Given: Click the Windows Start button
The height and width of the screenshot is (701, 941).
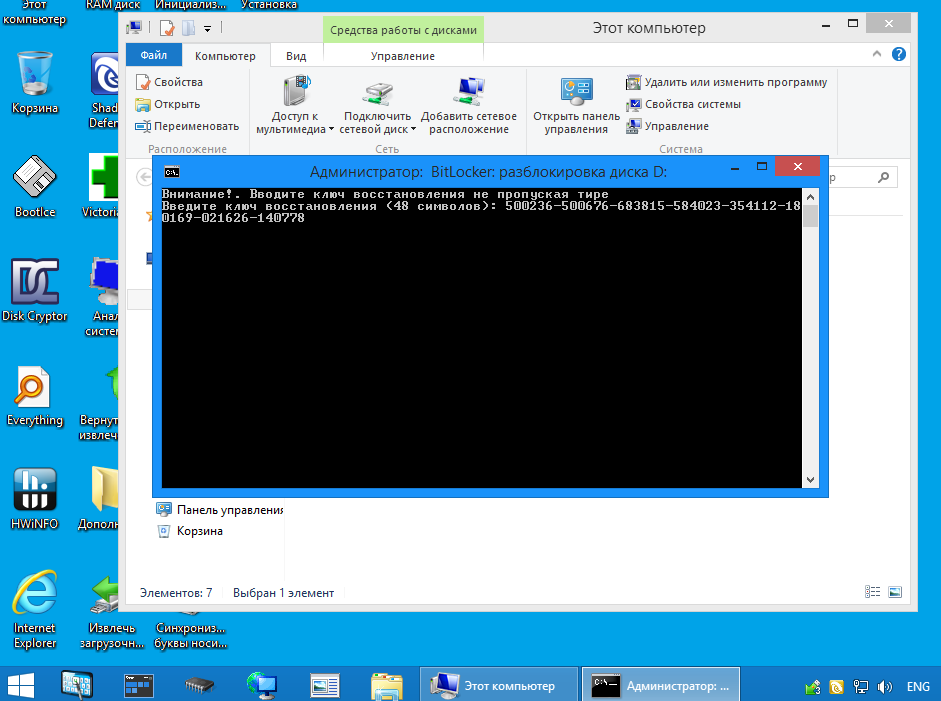Looking at the screenshot, I should pos(22,686).
